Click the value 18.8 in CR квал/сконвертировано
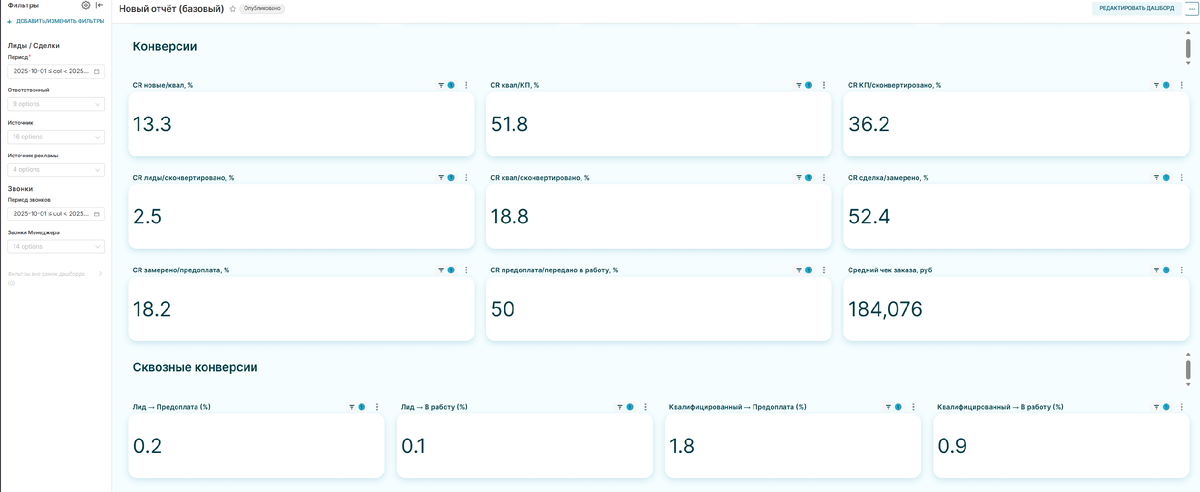 510,217
